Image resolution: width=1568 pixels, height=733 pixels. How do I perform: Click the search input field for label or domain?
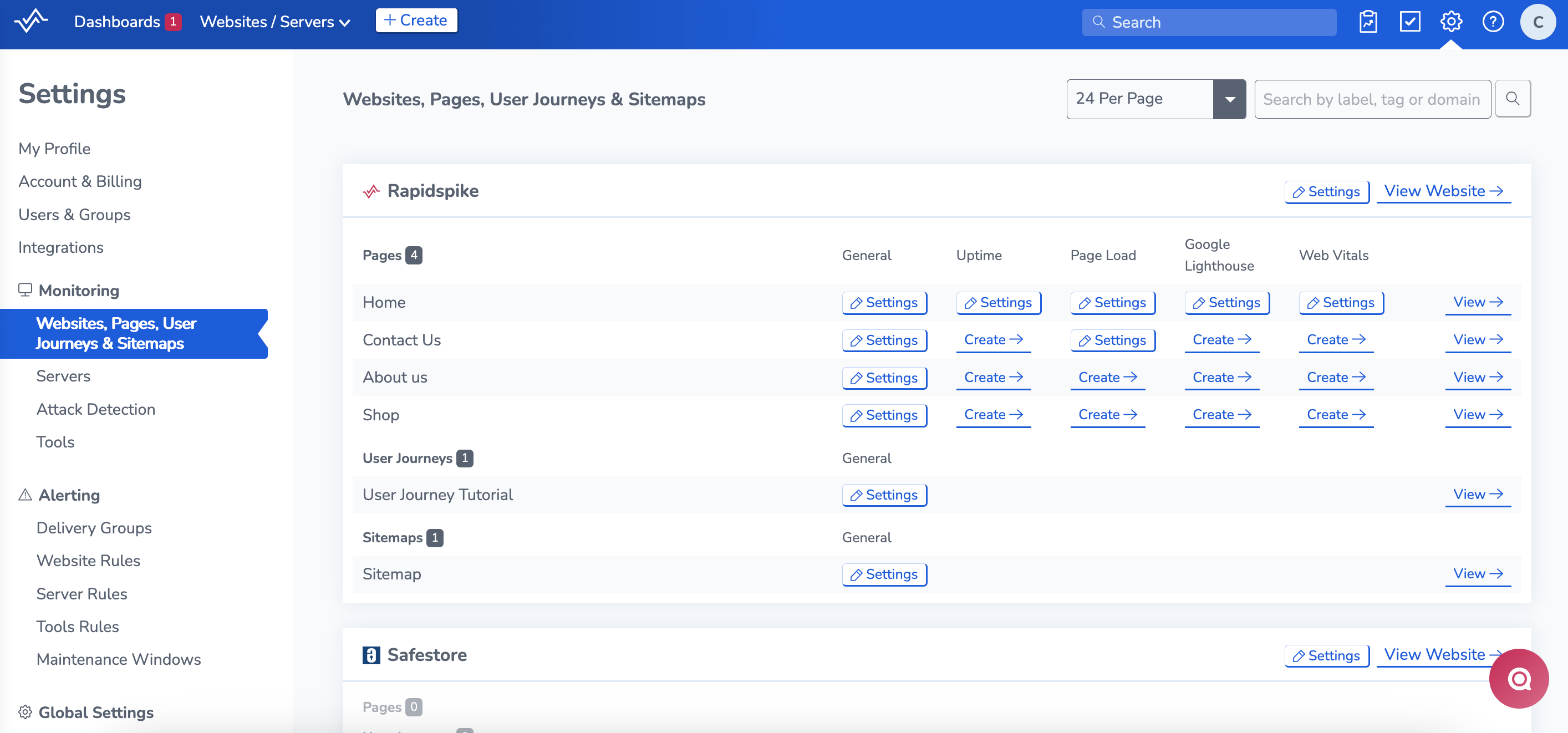point(1373,98)
